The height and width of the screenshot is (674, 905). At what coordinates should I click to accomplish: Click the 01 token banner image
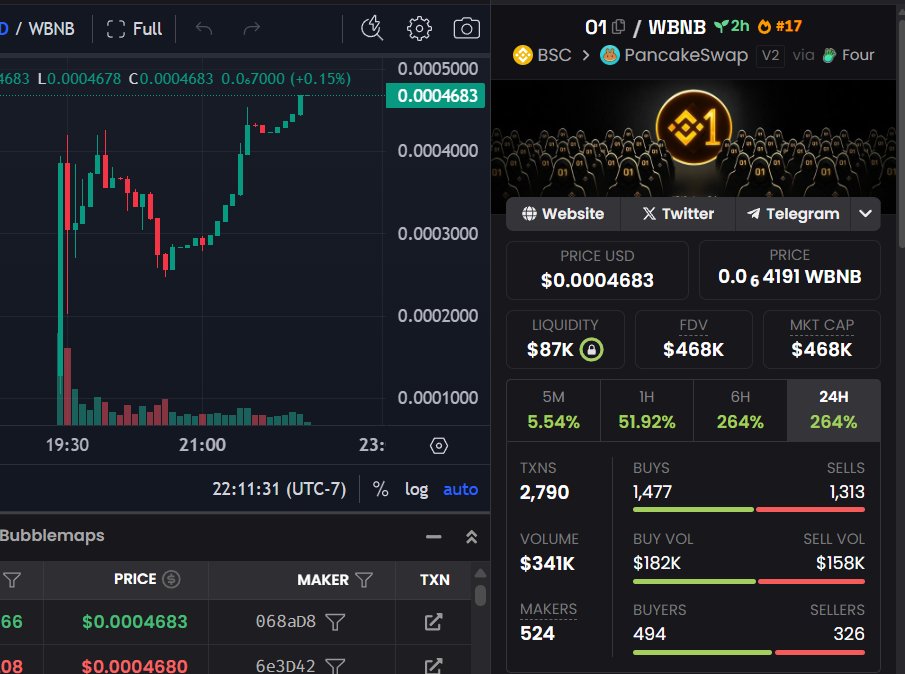pos(694,138)
